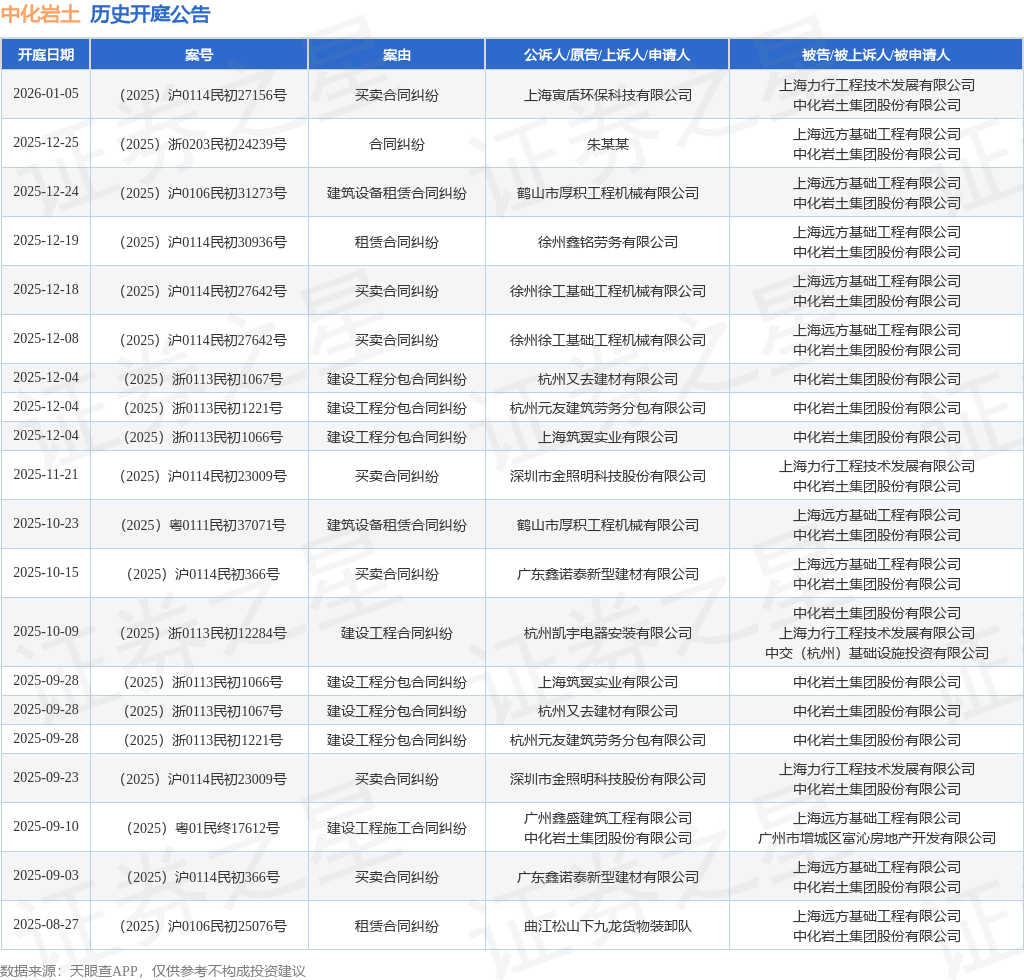Click 广东鑫诺泰新型建材有限公司 in the 2025-09-03 row
This screenshot has width=1024, height=980.
(x=607, y=877)
